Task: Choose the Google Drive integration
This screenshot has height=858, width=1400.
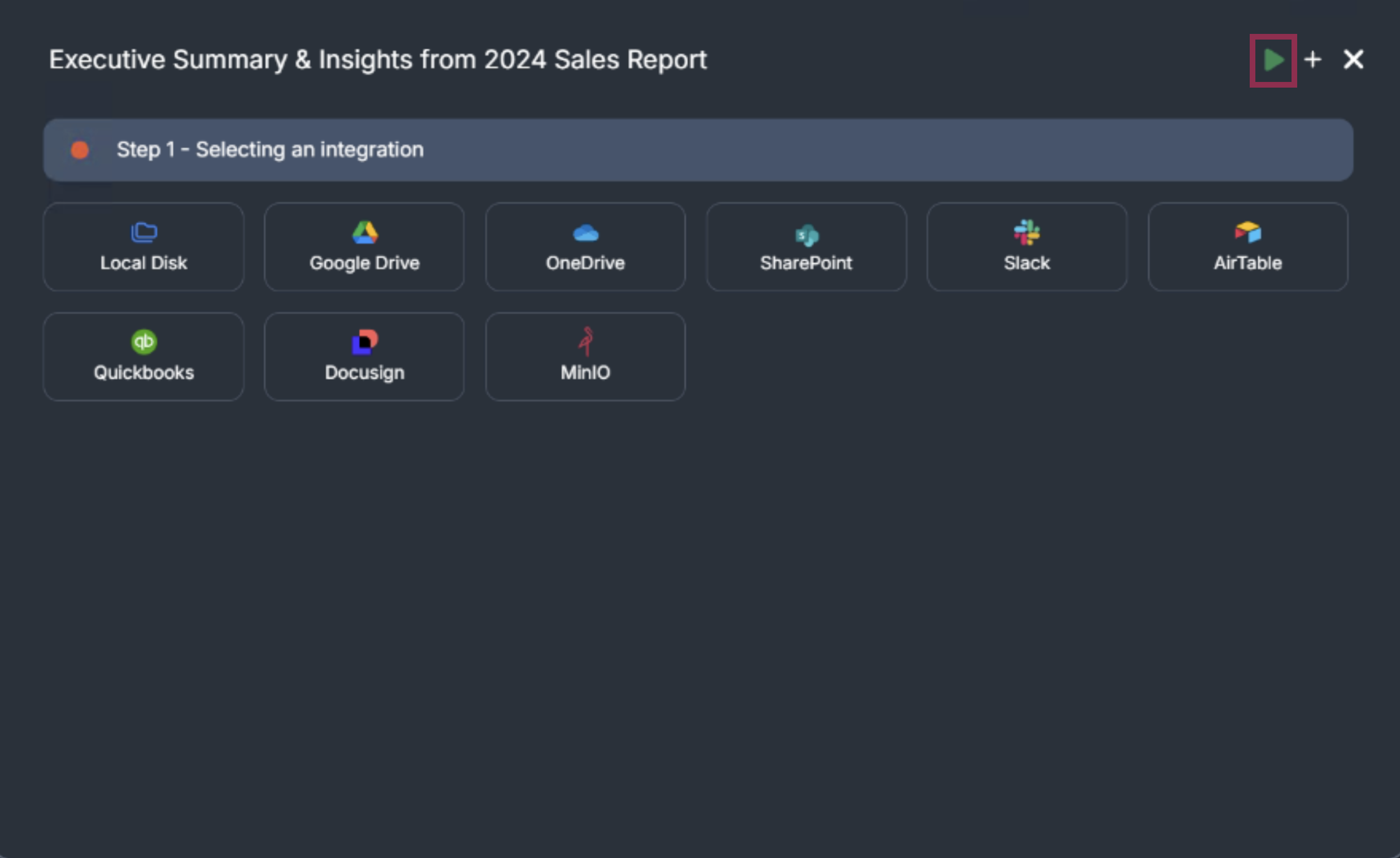Action: (364, 247)
